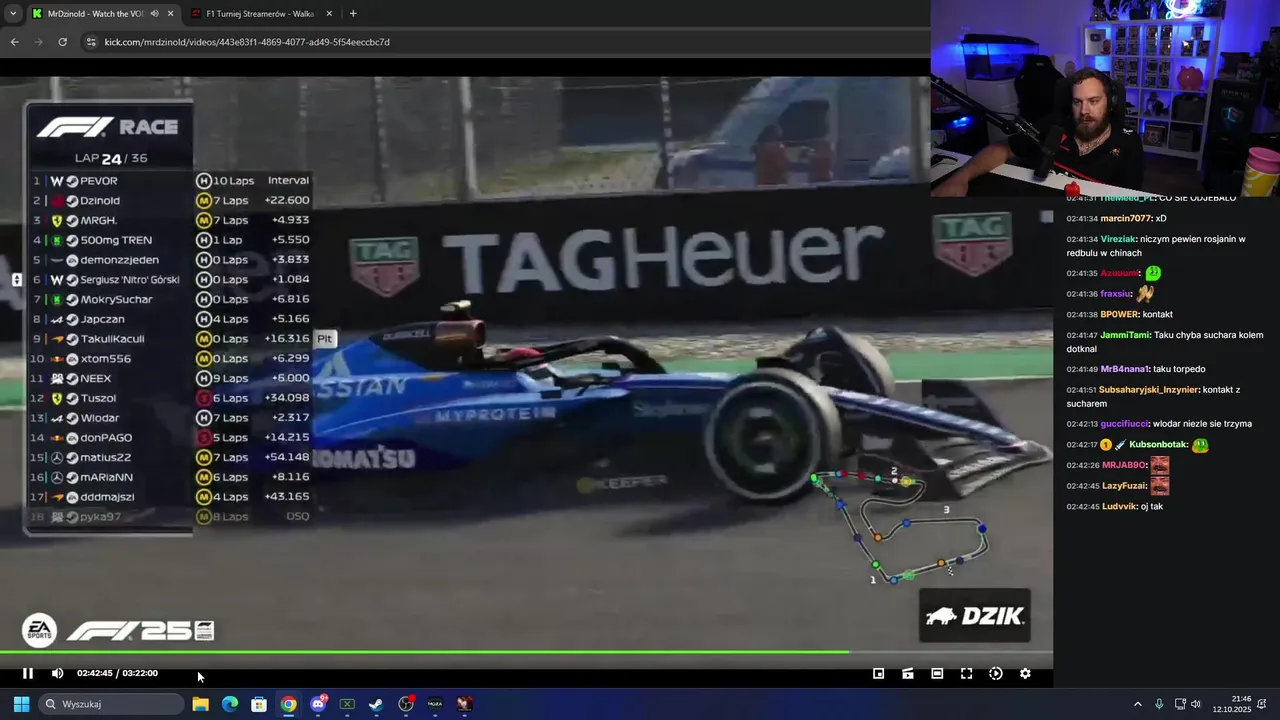Open Windows Start menu
The image size is (1280, 720).
point(21,704)
